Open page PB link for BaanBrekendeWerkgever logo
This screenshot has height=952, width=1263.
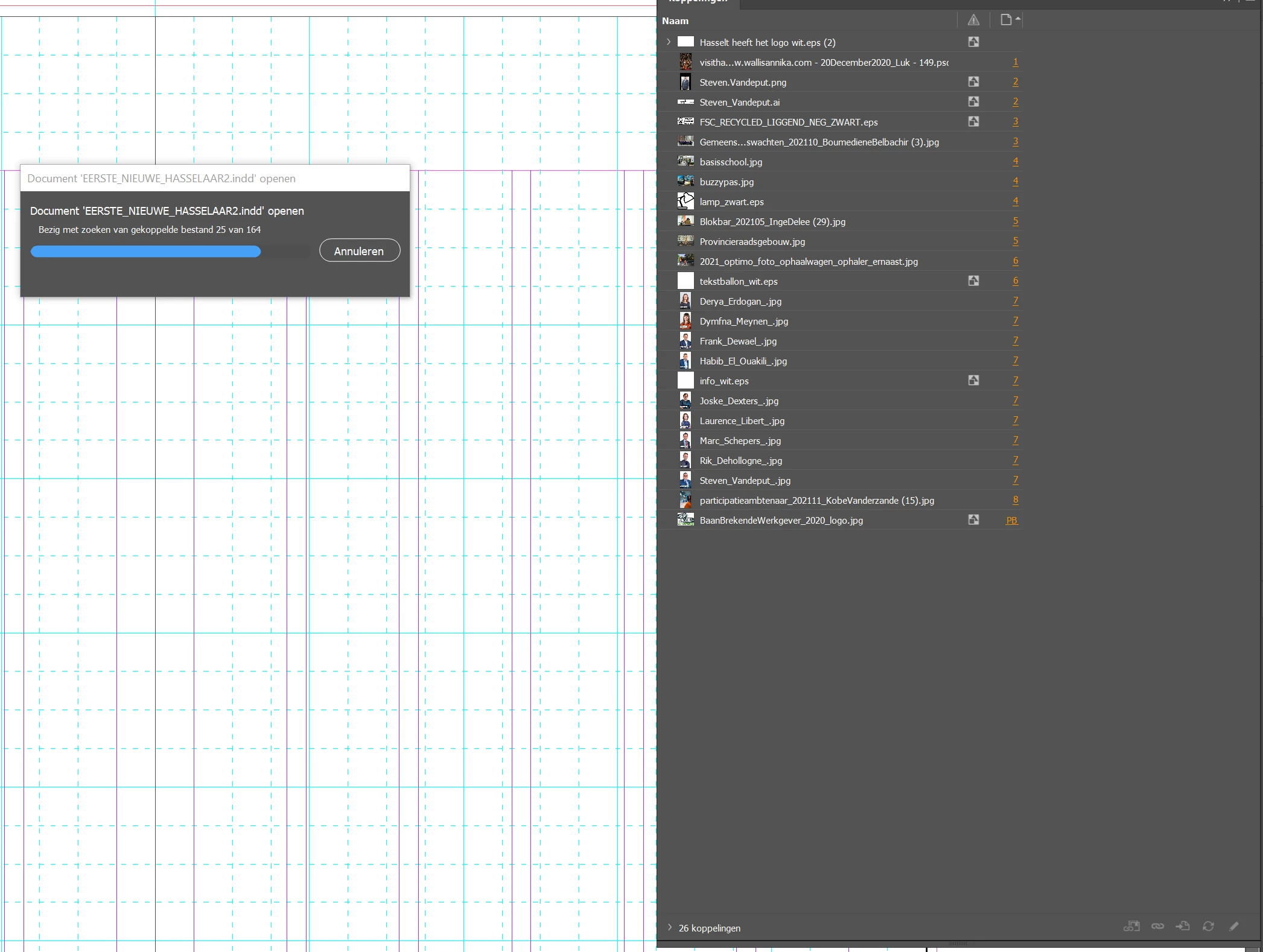point(1011,520)
